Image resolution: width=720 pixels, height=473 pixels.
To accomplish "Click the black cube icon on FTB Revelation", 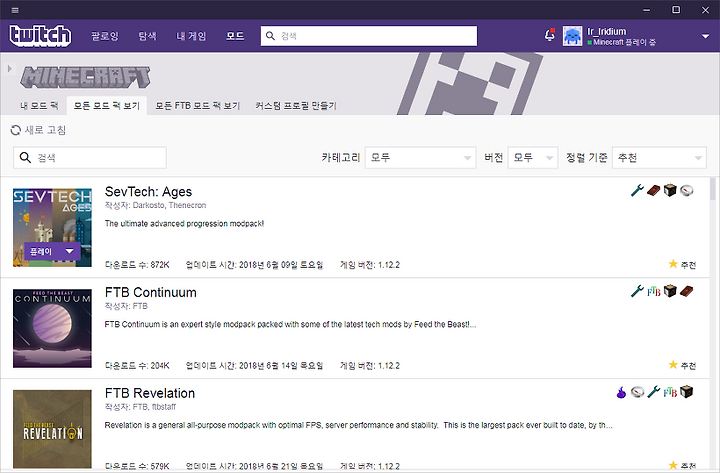I will [x=686, y=392].
